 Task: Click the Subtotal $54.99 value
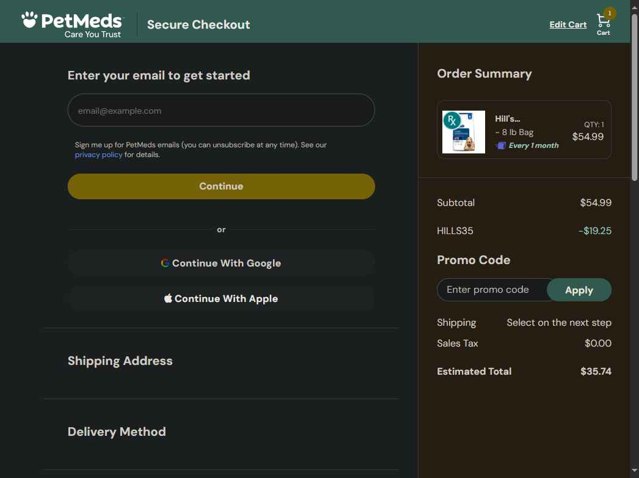(596, 203)
